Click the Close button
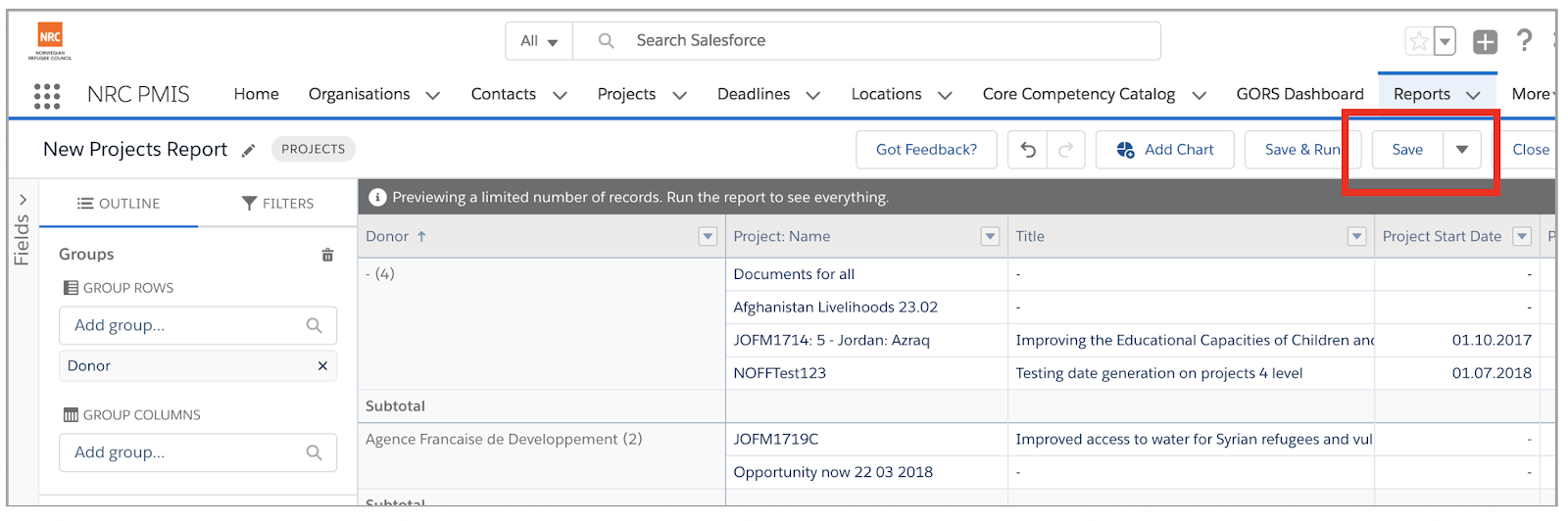Viewport: 1568px width, 521px height. click(1531, 150)
